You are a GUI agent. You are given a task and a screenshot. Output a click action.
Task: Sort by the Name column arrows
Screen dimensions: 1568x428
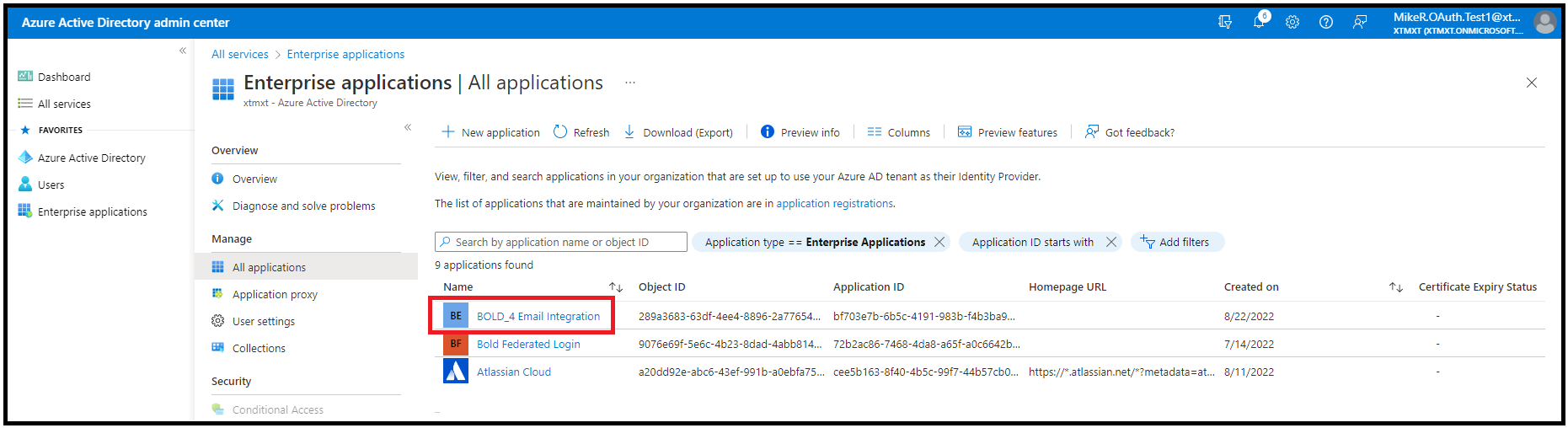[616, 287]
